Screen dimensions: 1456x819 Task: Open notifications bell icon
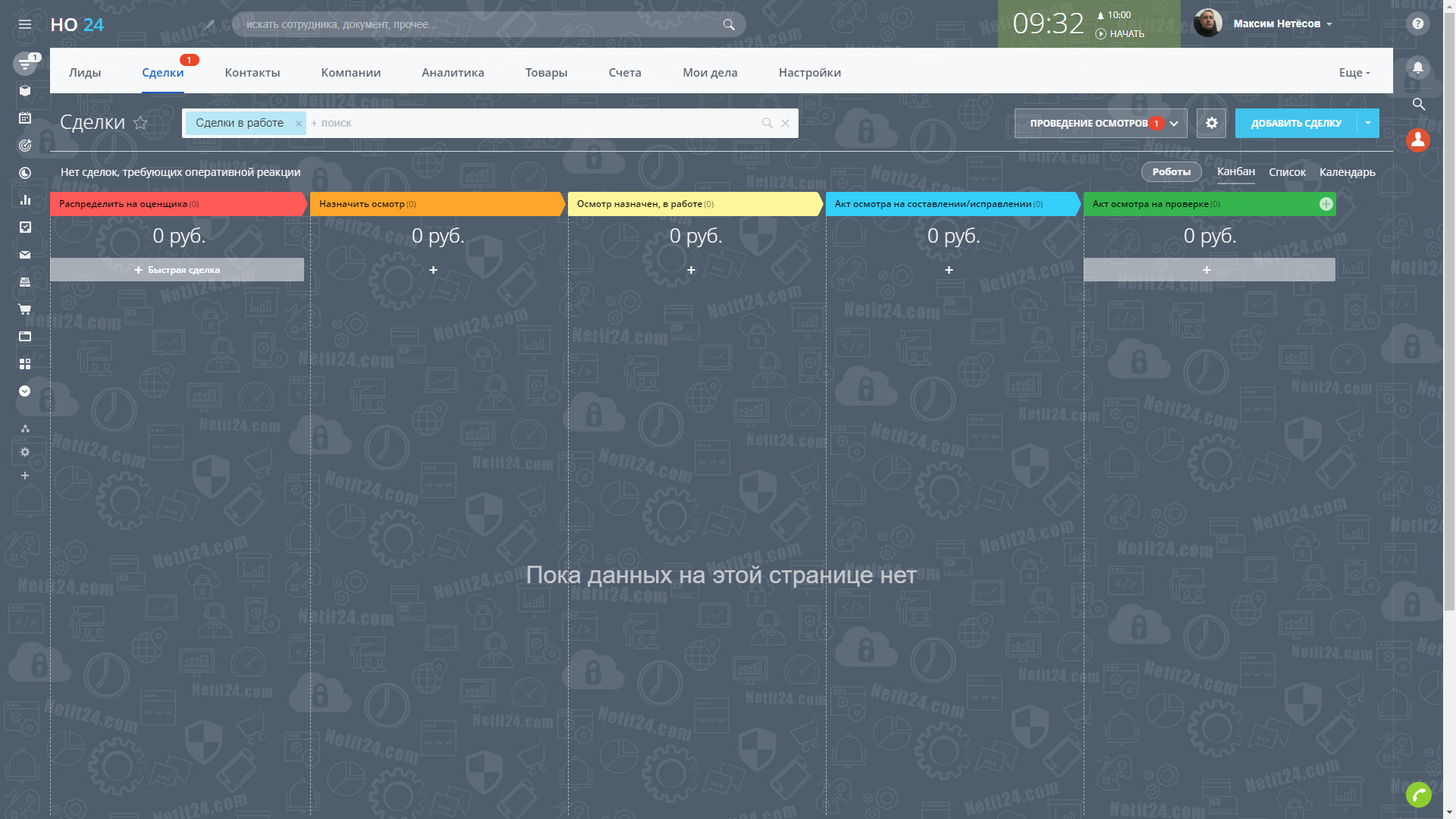tap(1417, 67)
